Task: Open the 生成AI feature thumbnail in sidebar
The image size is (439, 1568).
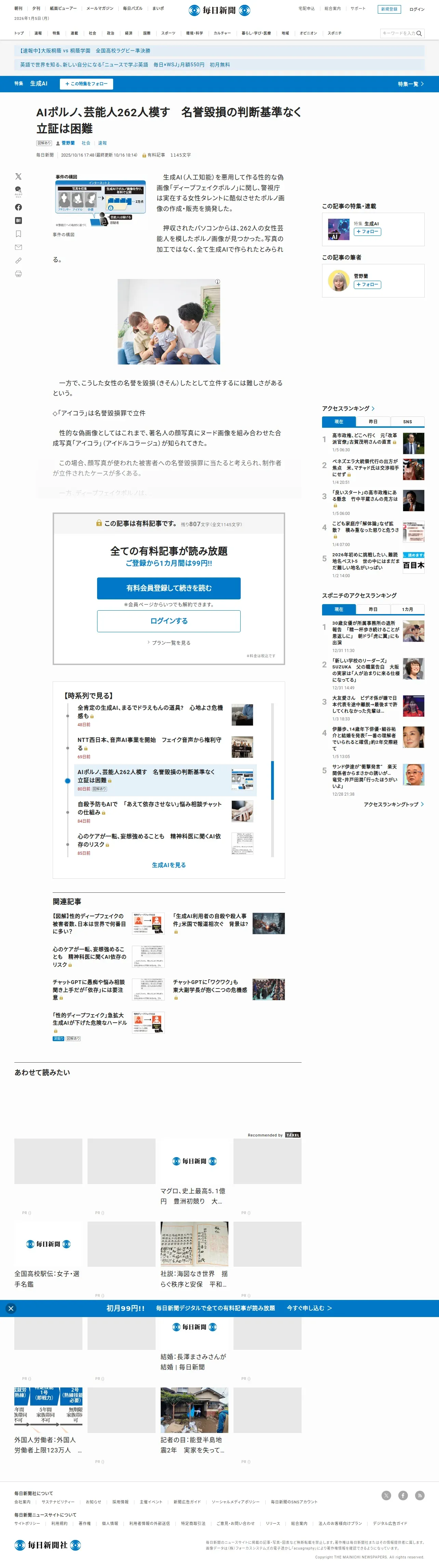Action: (338, 229)
